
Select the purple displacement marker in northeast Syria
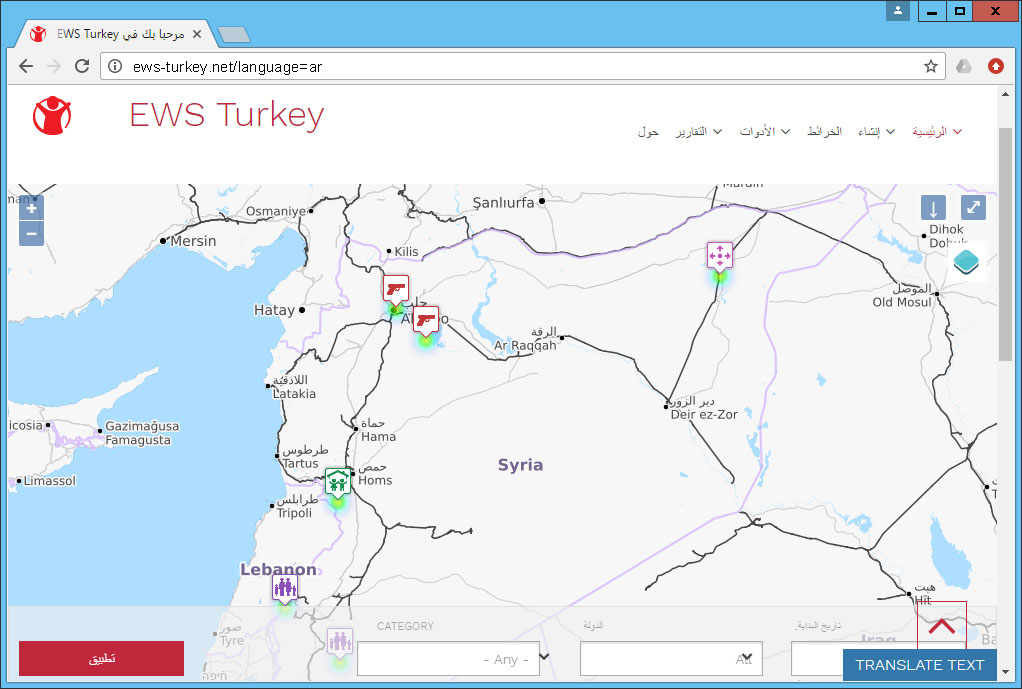tap(719, 256)
